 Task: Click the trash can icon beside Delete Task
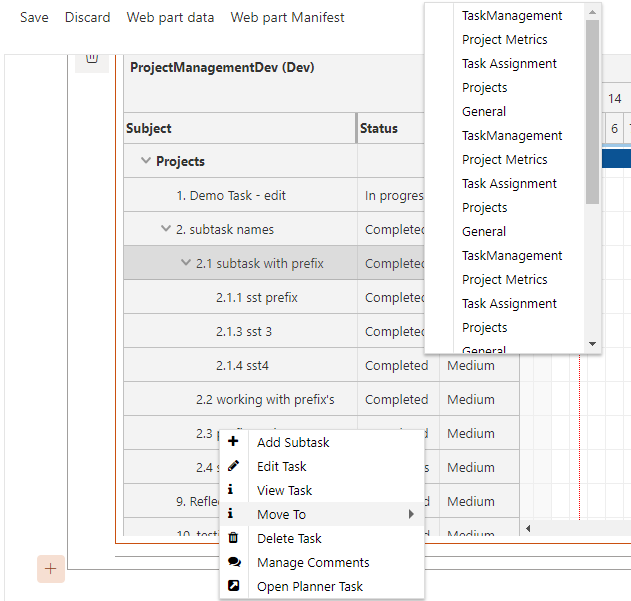point(233,537)
